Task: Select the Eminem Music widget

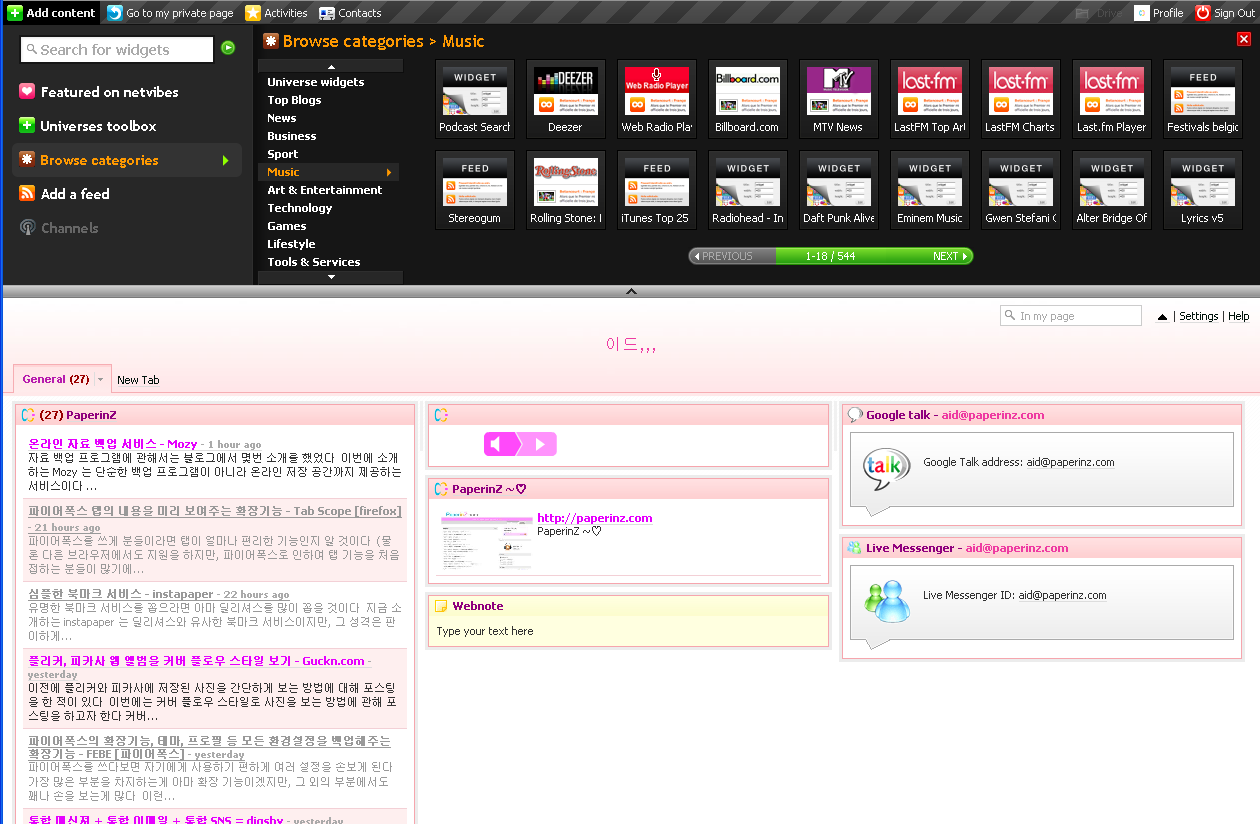Action: click(x=929, y=190)
